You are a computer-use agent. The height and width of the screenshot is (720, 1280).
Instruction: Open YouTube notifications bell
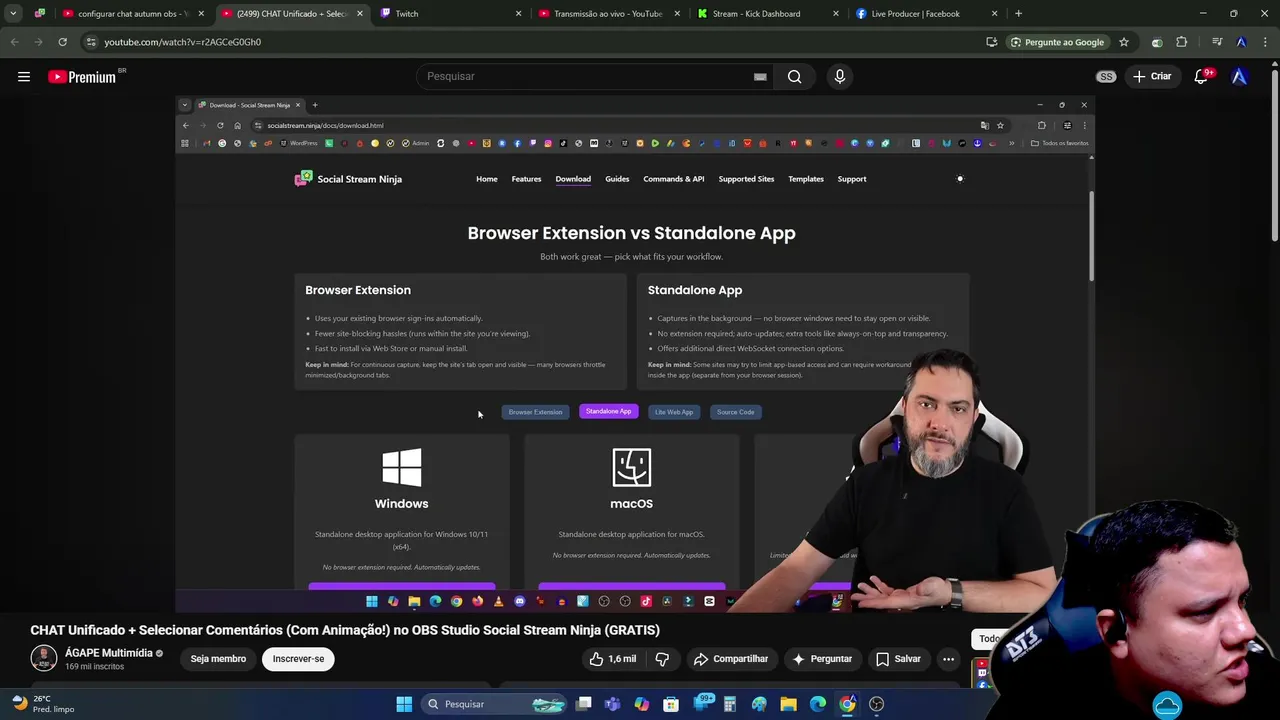click(x=1202, y=76)
